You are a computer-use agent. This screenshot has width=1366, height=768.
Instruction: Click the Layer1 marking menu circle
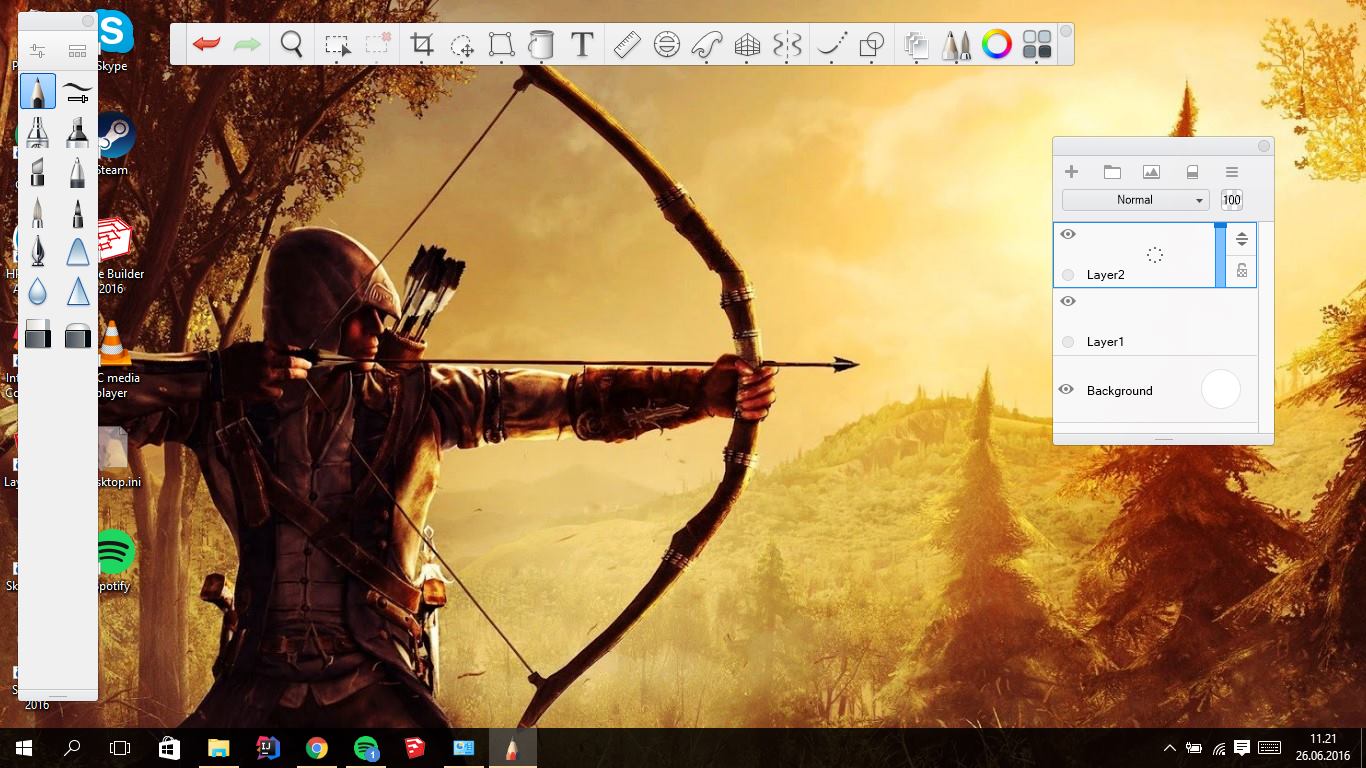(1068, 342)
